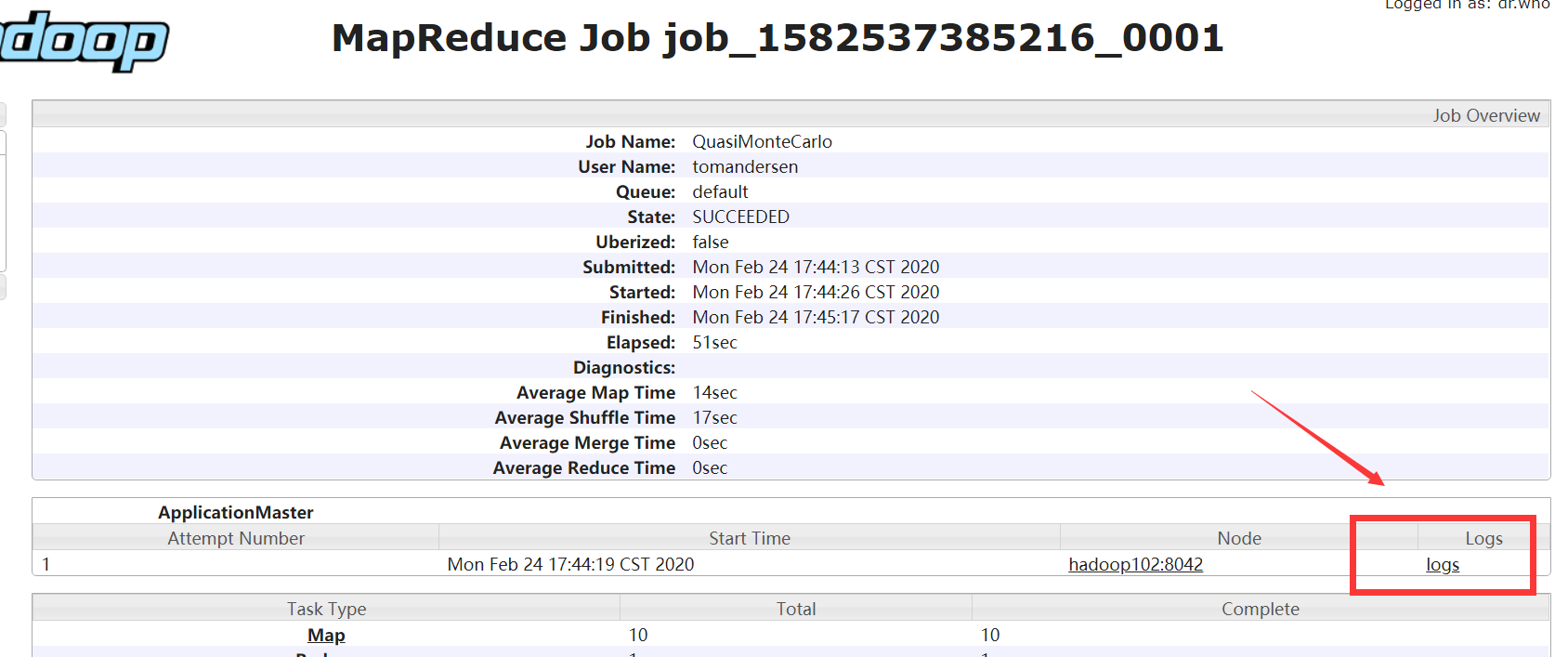Select the state value SUCCEEDED
The width and height of the screenshot is (1568, 657).
pyautogui.click(x=740, y=217)
